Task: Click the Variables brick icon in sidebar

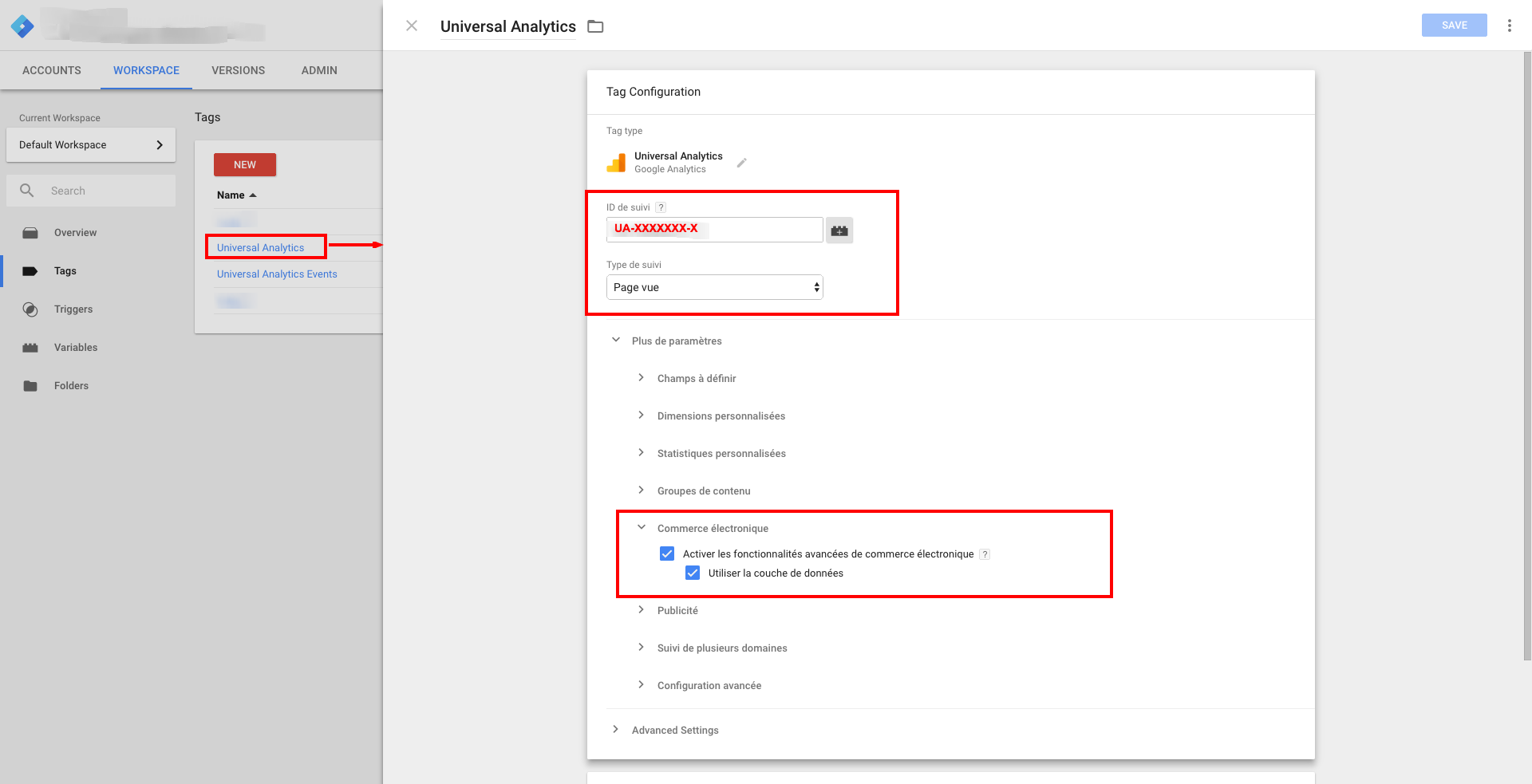Action: point(30,348)
